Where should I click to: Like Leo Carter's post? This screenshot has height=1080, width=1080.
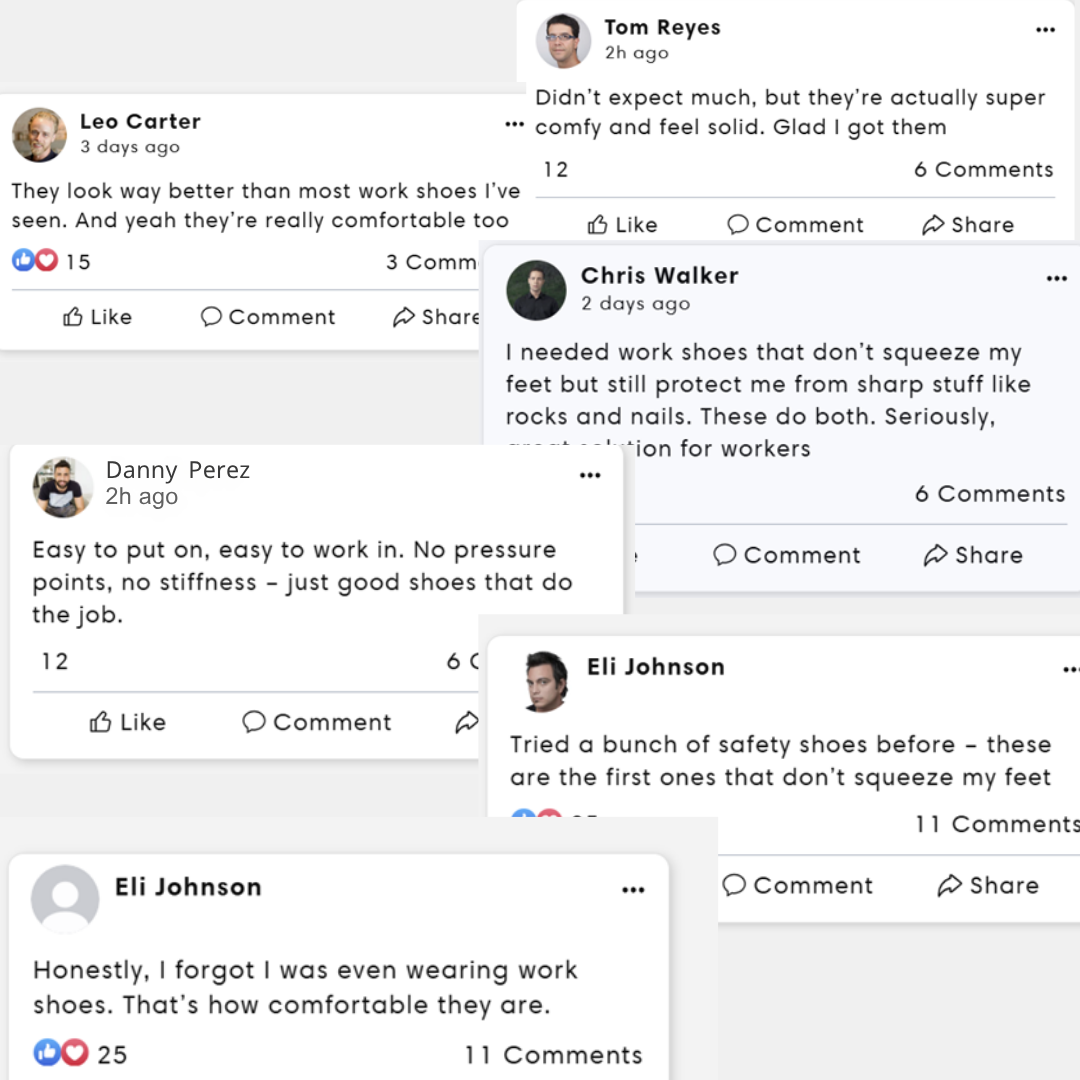click(x=97, y=317)
